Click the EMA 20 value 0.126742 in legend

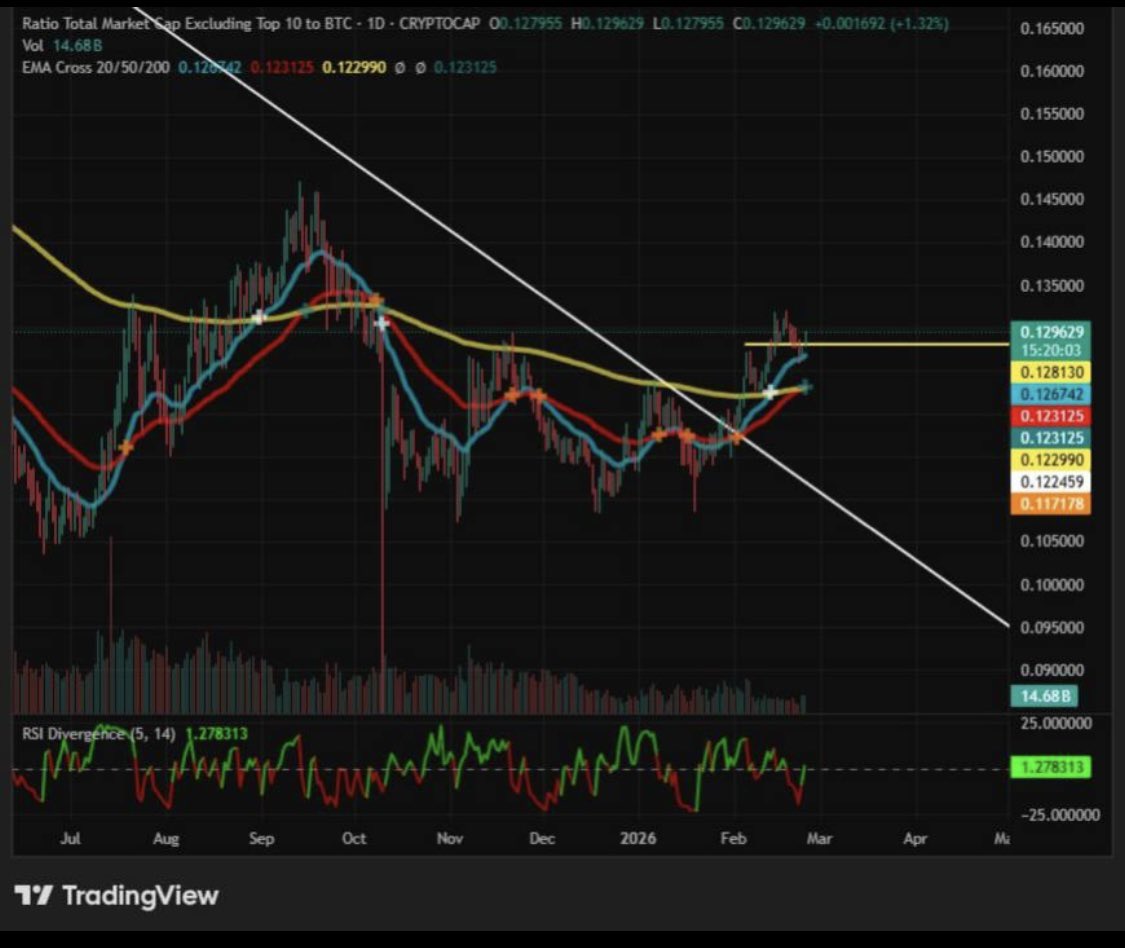(210, 67)
